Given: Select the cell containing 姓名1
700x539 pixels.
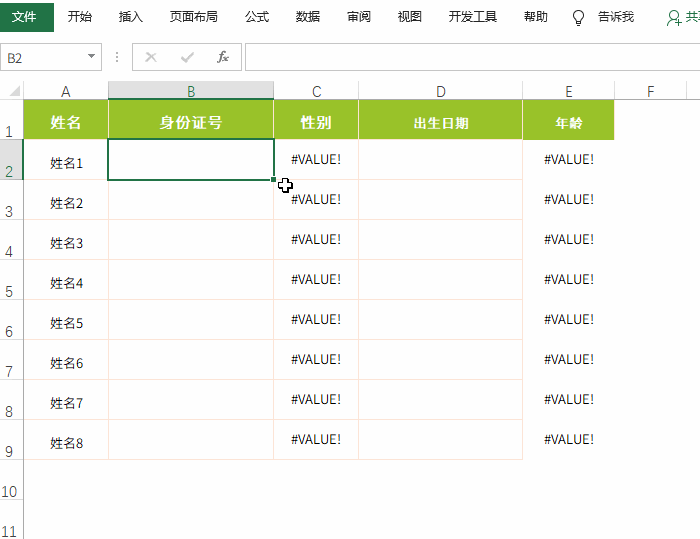Looking at the screenshot, I should (x=66, y=160).
